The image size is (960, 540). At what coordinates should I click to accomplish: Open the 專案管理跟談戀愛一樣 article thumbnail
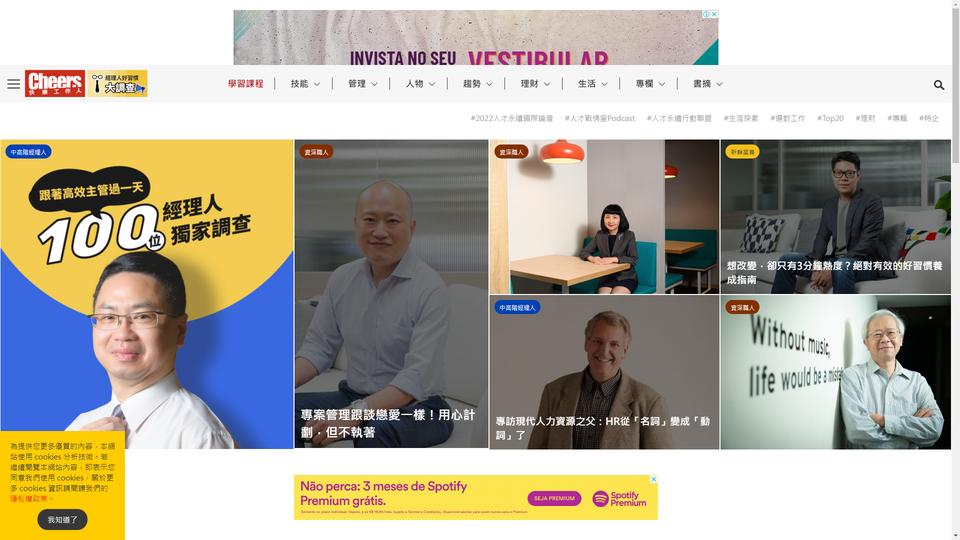coord(391,294)
